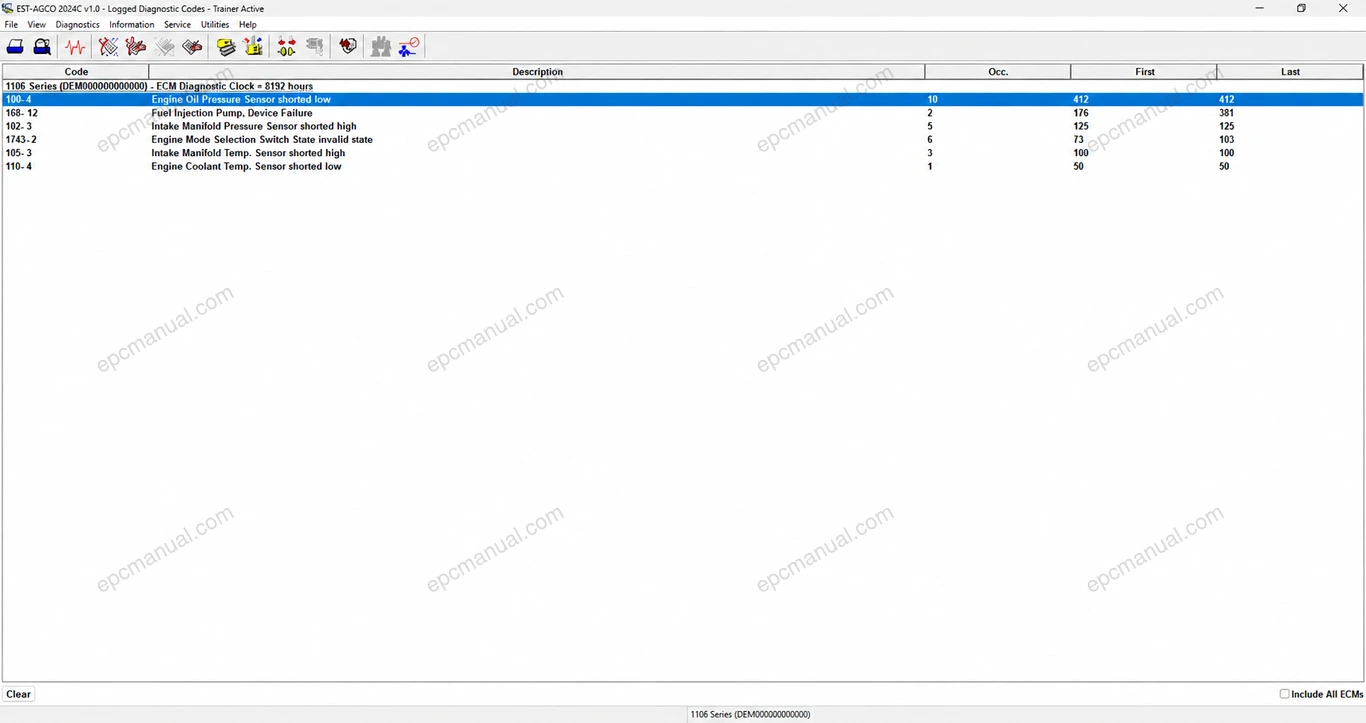The image size is (1366, 723).
Task: Open the File menu
Action: pos(11,24)
